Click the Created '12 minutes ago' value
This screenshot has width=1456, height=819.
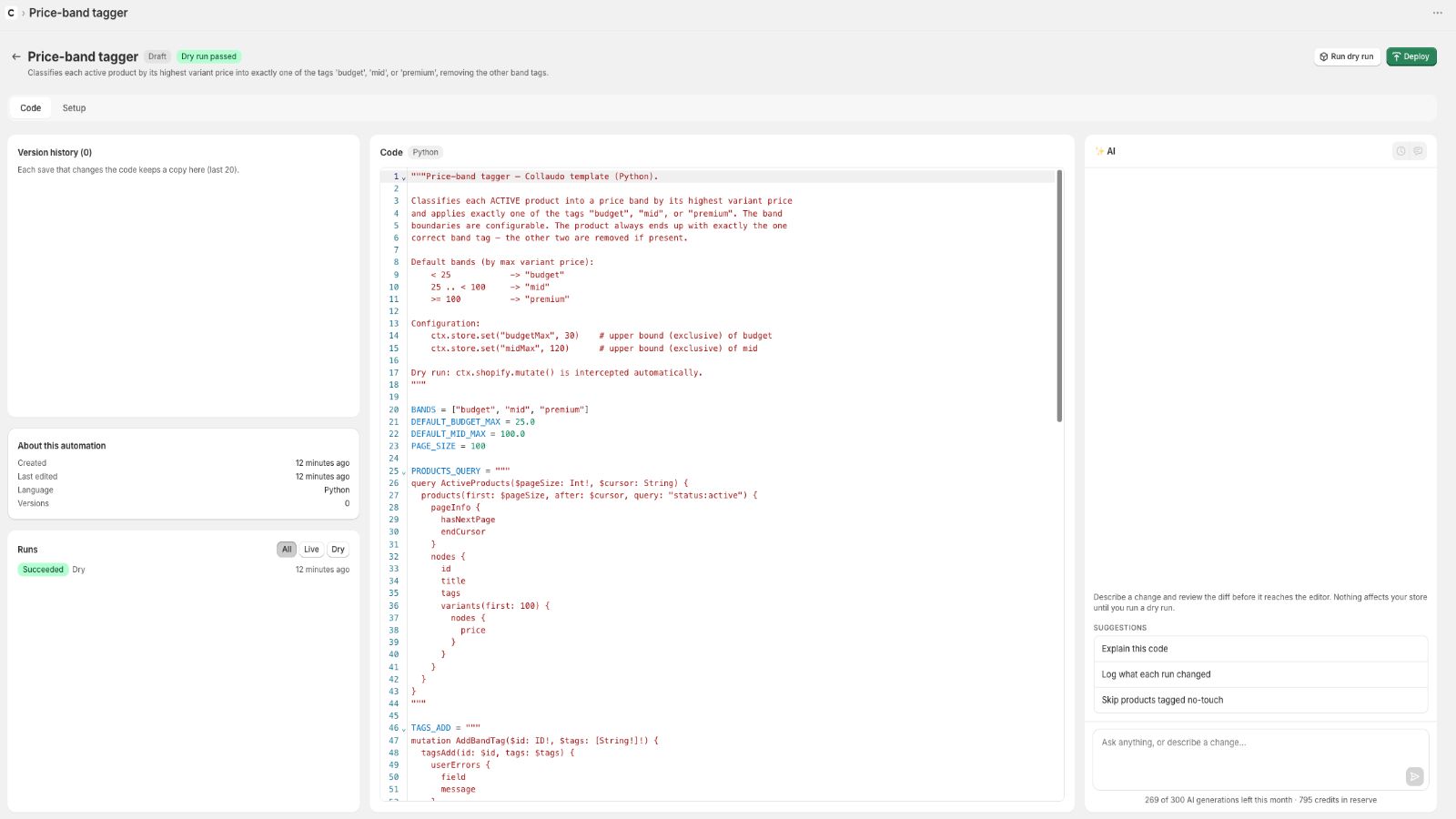pyautogui.click(x=322, y=463)
